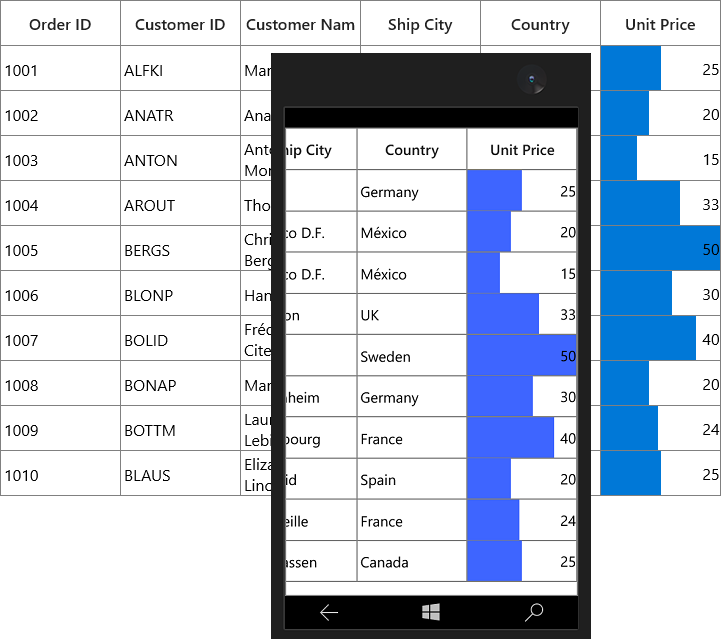
Task: Click the Order ID column header
Action: [x=60, y=23]
